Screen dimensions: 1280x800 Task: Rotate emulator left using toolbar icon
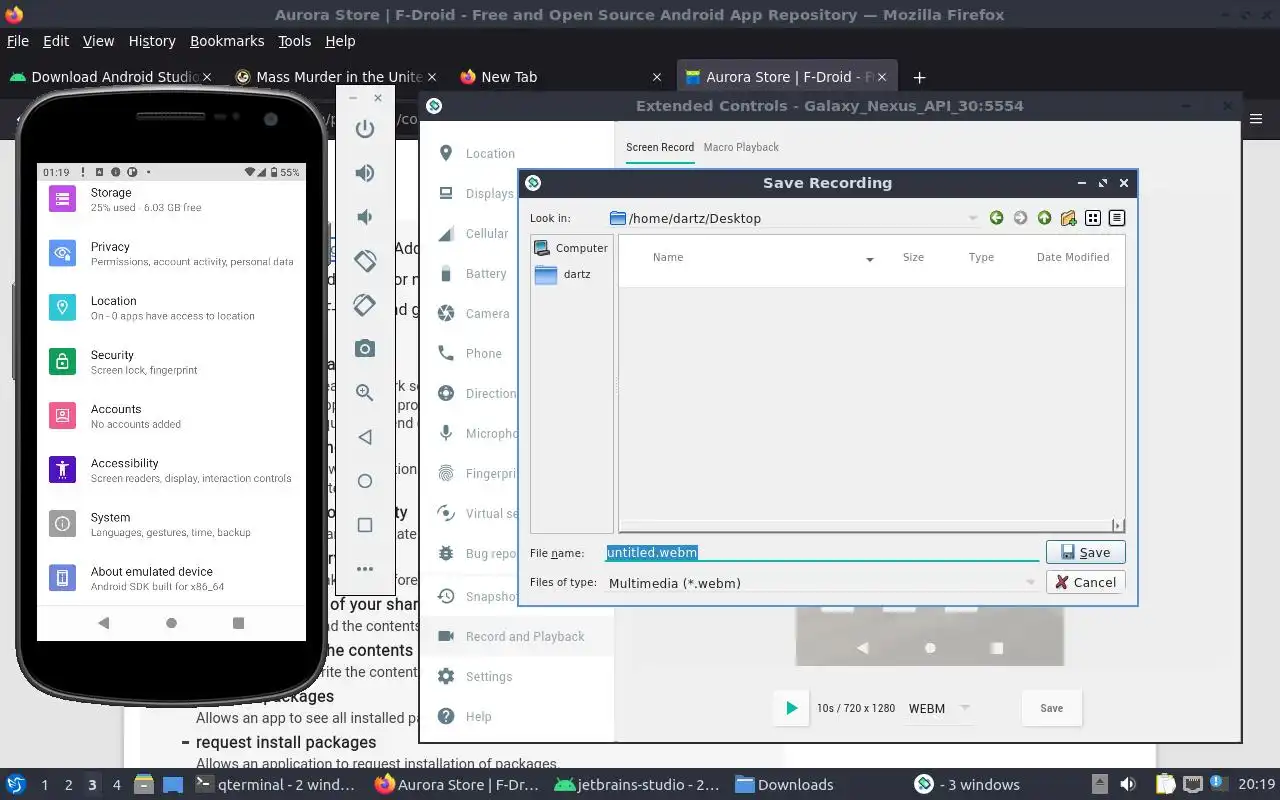coord(365,261)
